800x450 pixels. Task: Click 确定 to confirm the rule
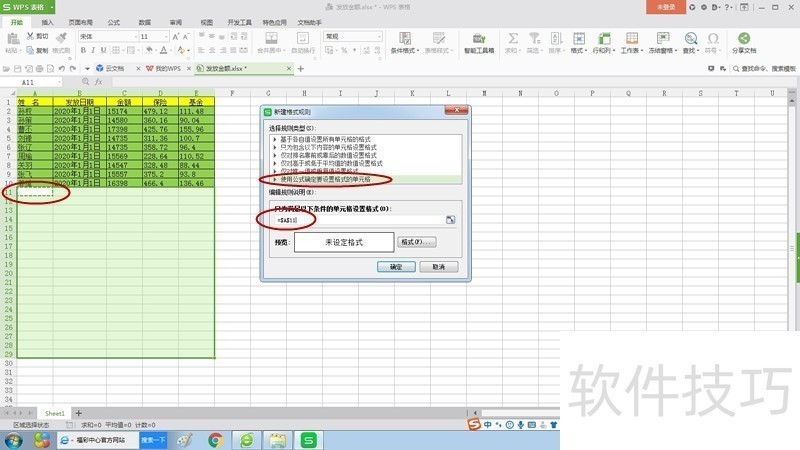[x=396, y=267]
